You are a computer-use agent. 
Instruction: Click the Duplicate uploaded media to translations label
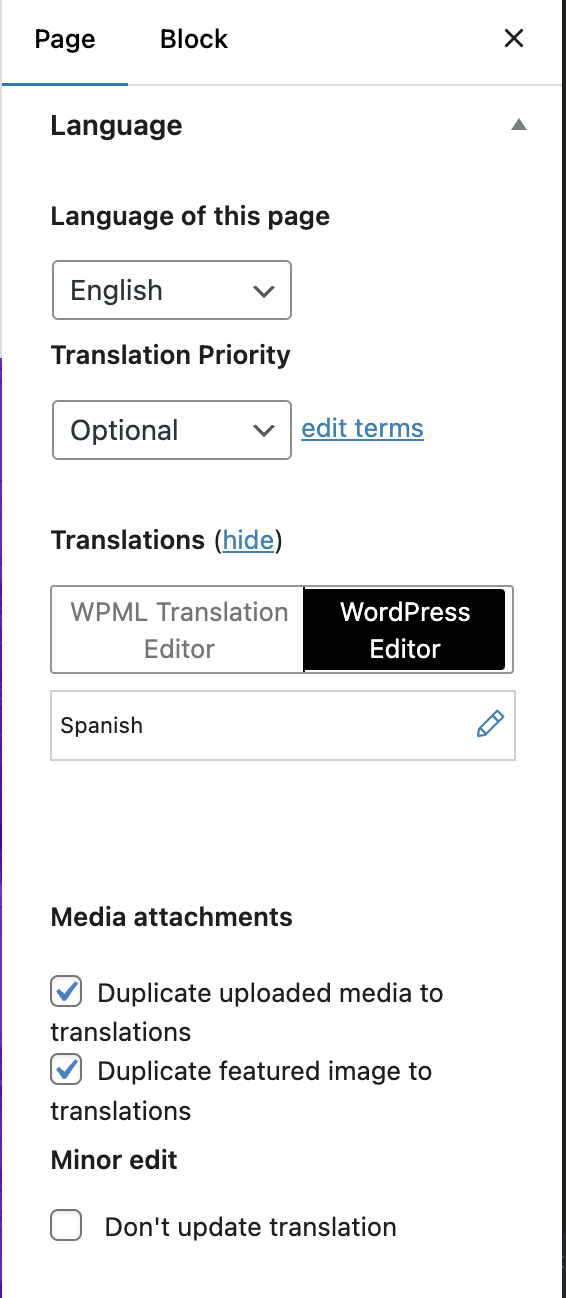pyautogui.click(x=247, y=1012)
